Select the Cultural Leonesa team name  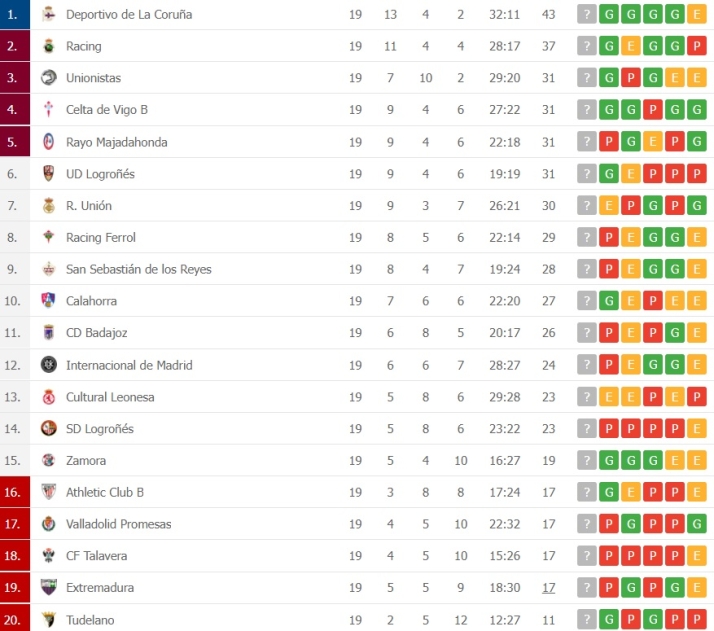pyautogui.click(x=110, y=397)
